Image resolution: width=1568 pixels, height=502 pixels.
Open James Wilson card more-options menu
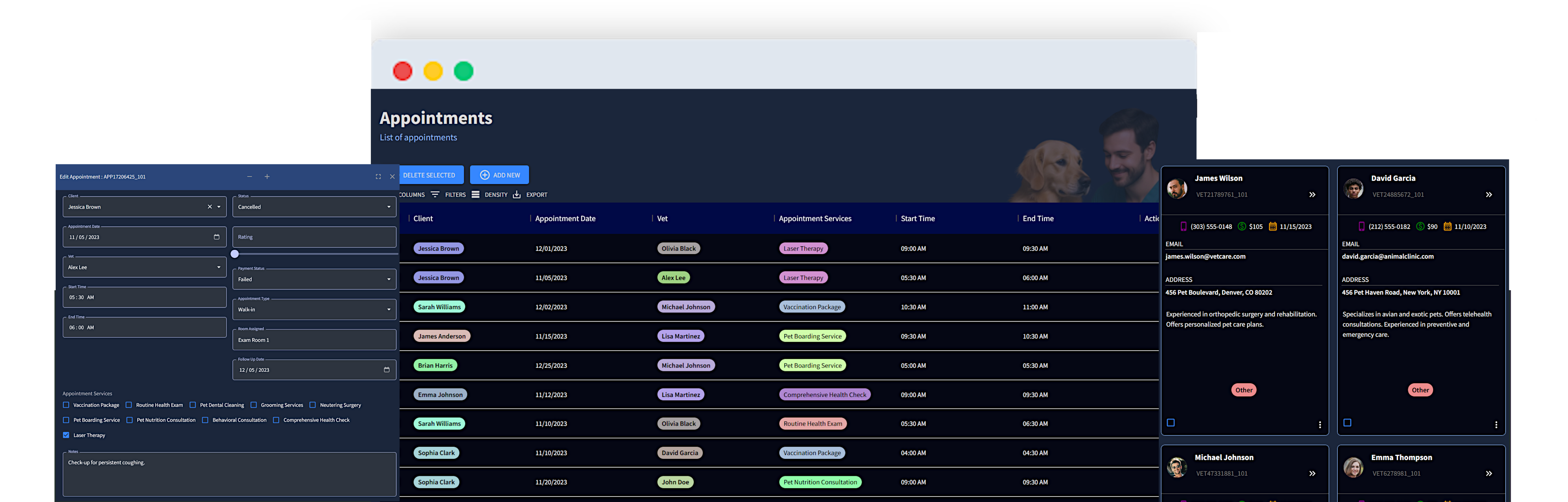1319,425
